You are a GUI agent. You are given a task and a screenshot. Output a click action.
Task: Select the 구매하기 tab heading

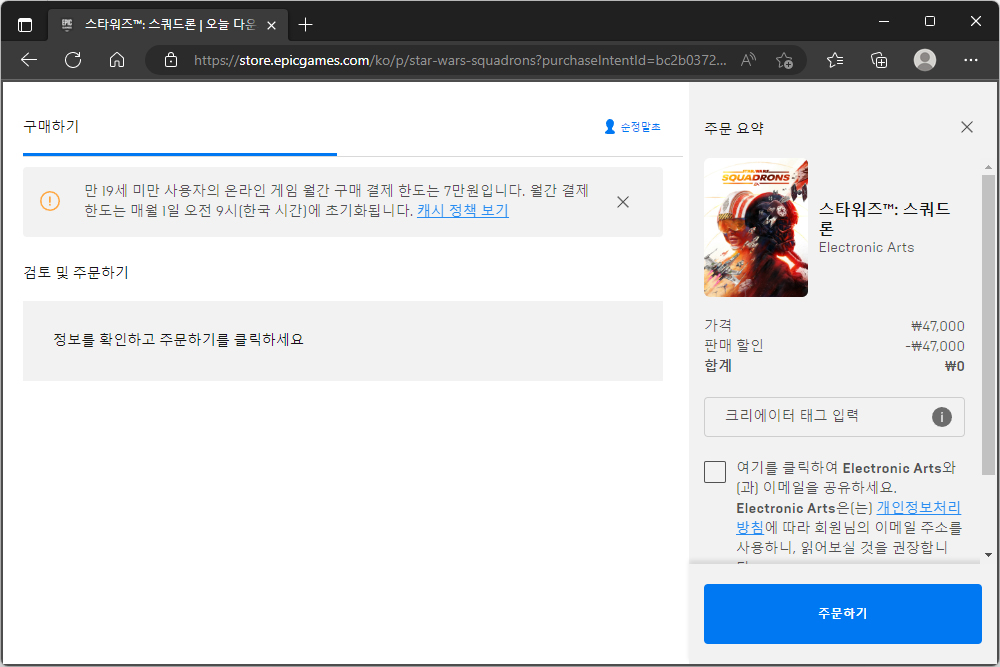[x=51, y=126]
